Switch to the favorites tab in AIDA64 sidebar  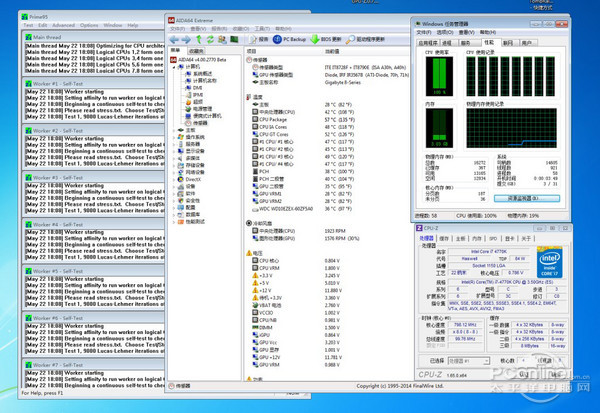click(x=196, y=50)
